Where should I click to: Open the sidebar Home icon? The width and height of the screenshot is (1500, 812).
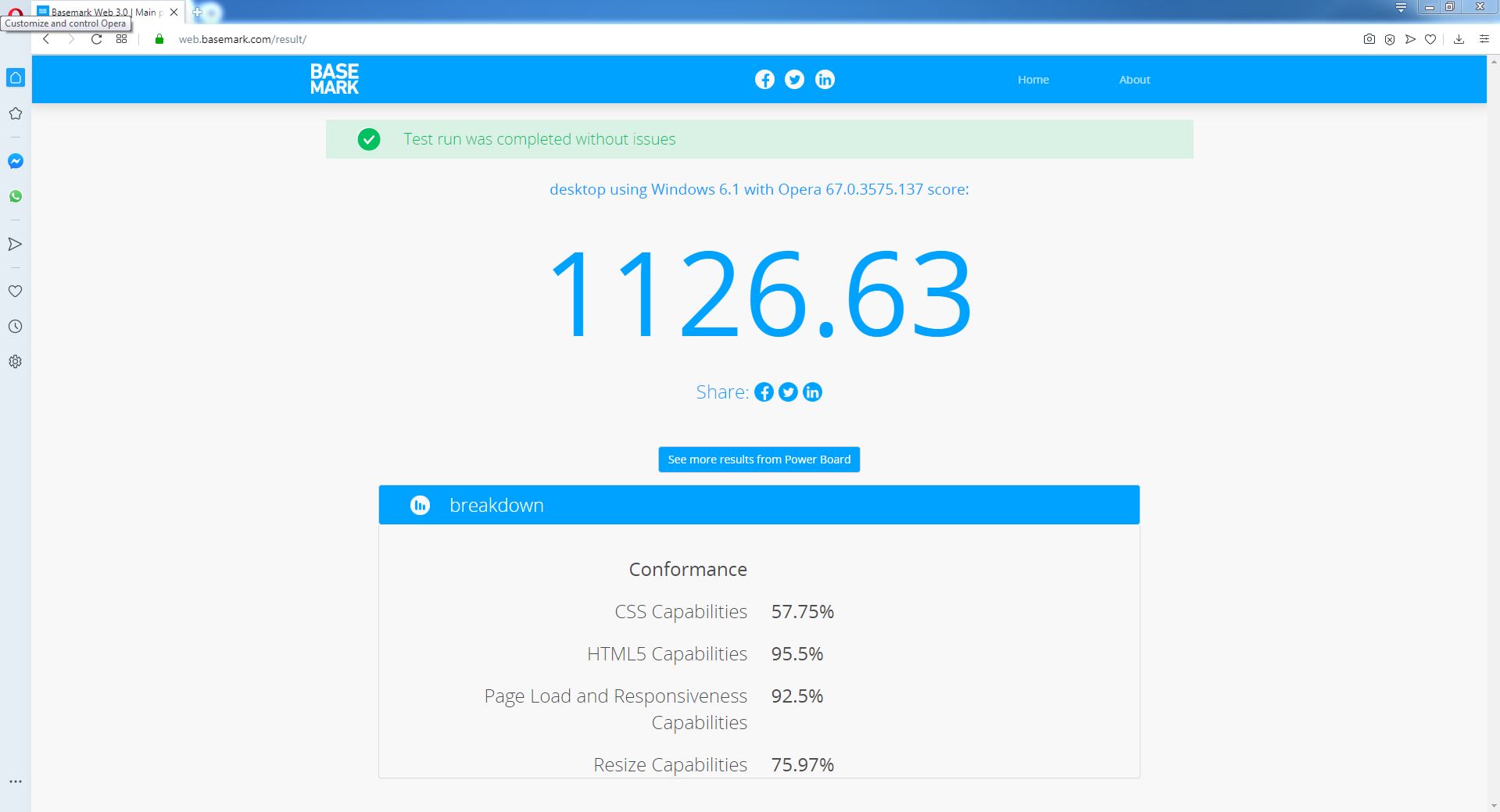pyautogui.click(x=16, y=77)
